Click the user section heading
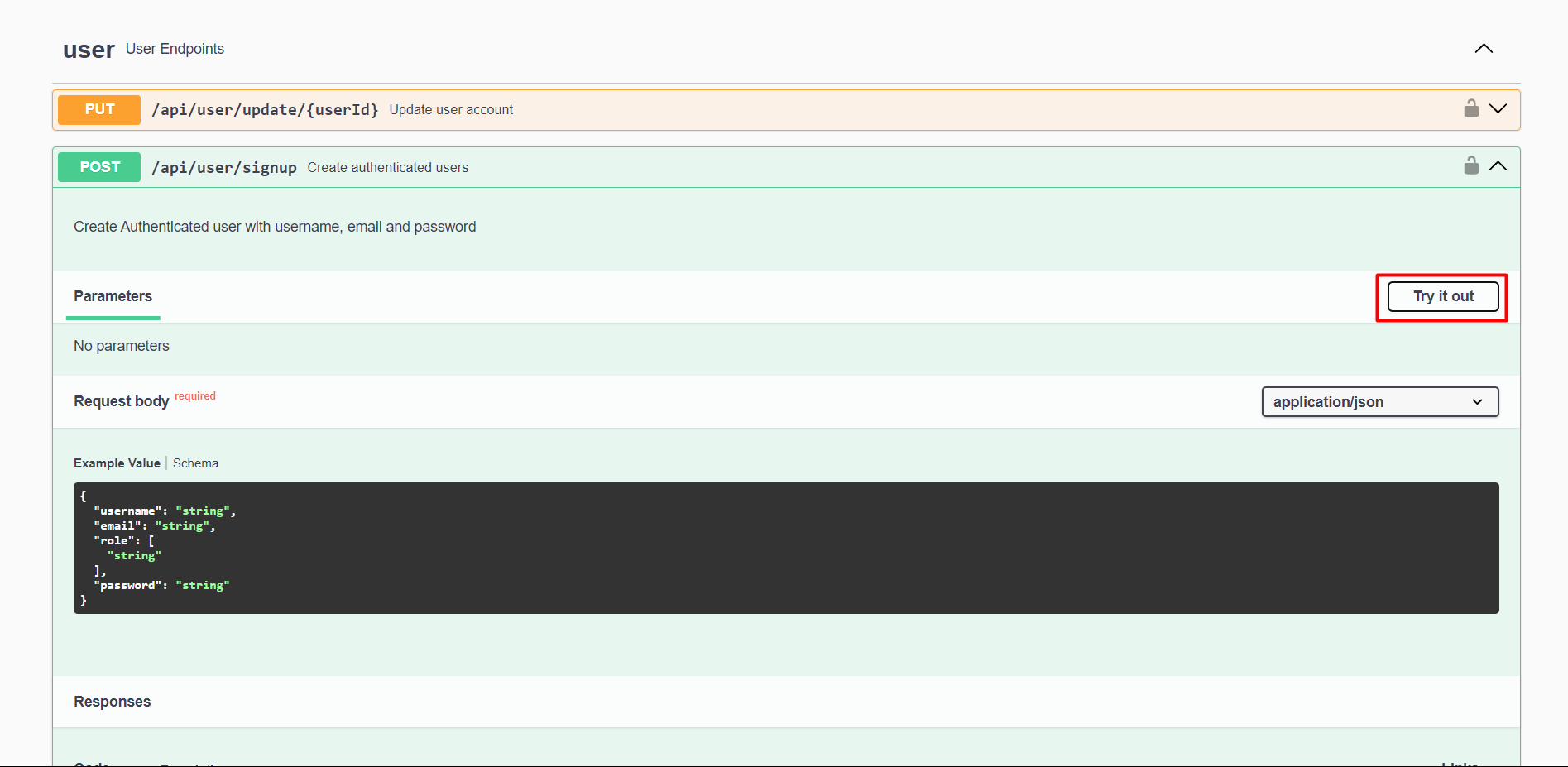The image size is (1568, 767). 88,49
